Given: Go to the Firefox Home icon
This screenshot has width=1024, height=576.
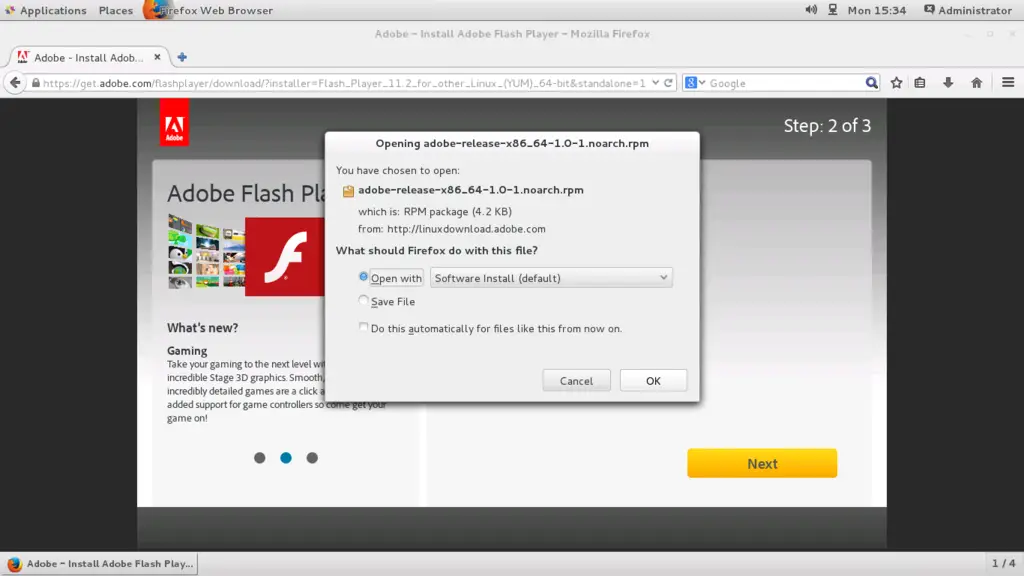Looking at the screenshot, I should [x=976, y=83].
